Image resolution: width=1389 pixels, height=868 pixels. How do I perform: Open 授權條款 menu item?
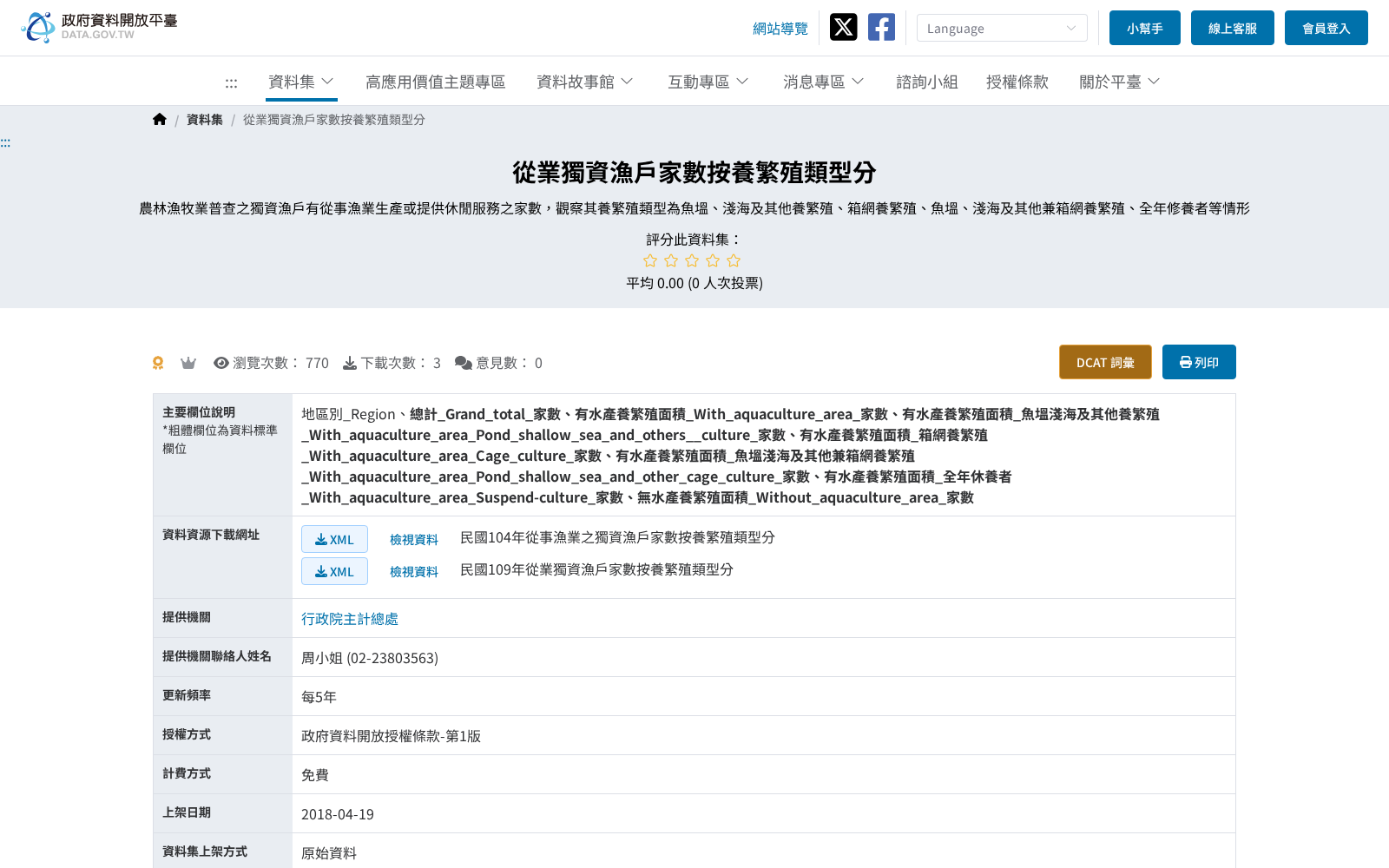point(1017,82)
